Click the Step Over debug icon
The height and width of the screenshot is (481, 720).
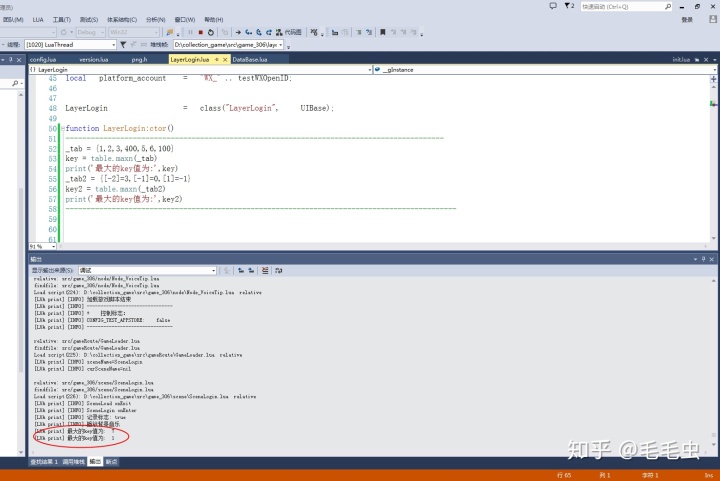[x=259, y=32]
